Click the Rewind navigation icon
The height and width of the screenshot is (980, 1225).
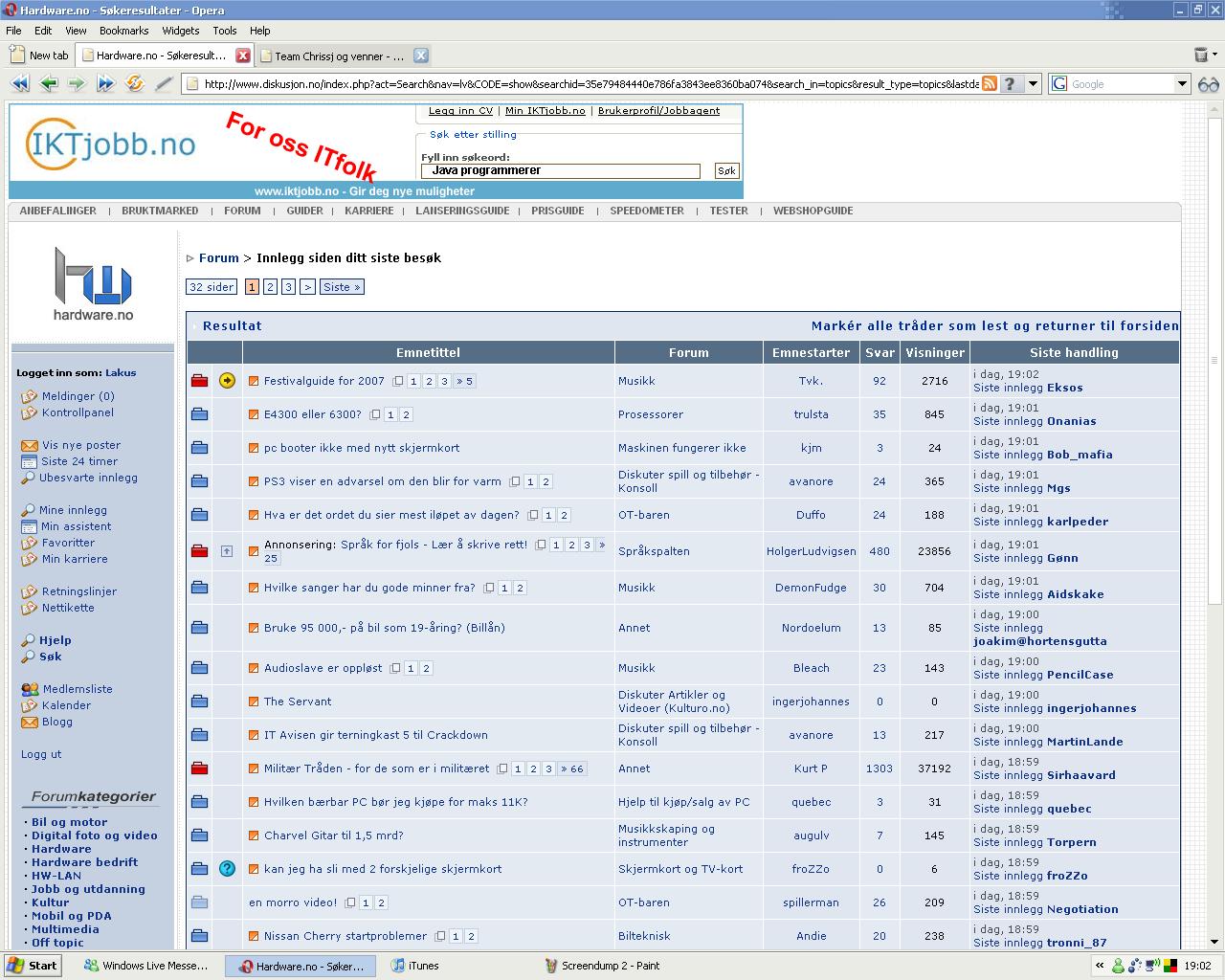19,83
